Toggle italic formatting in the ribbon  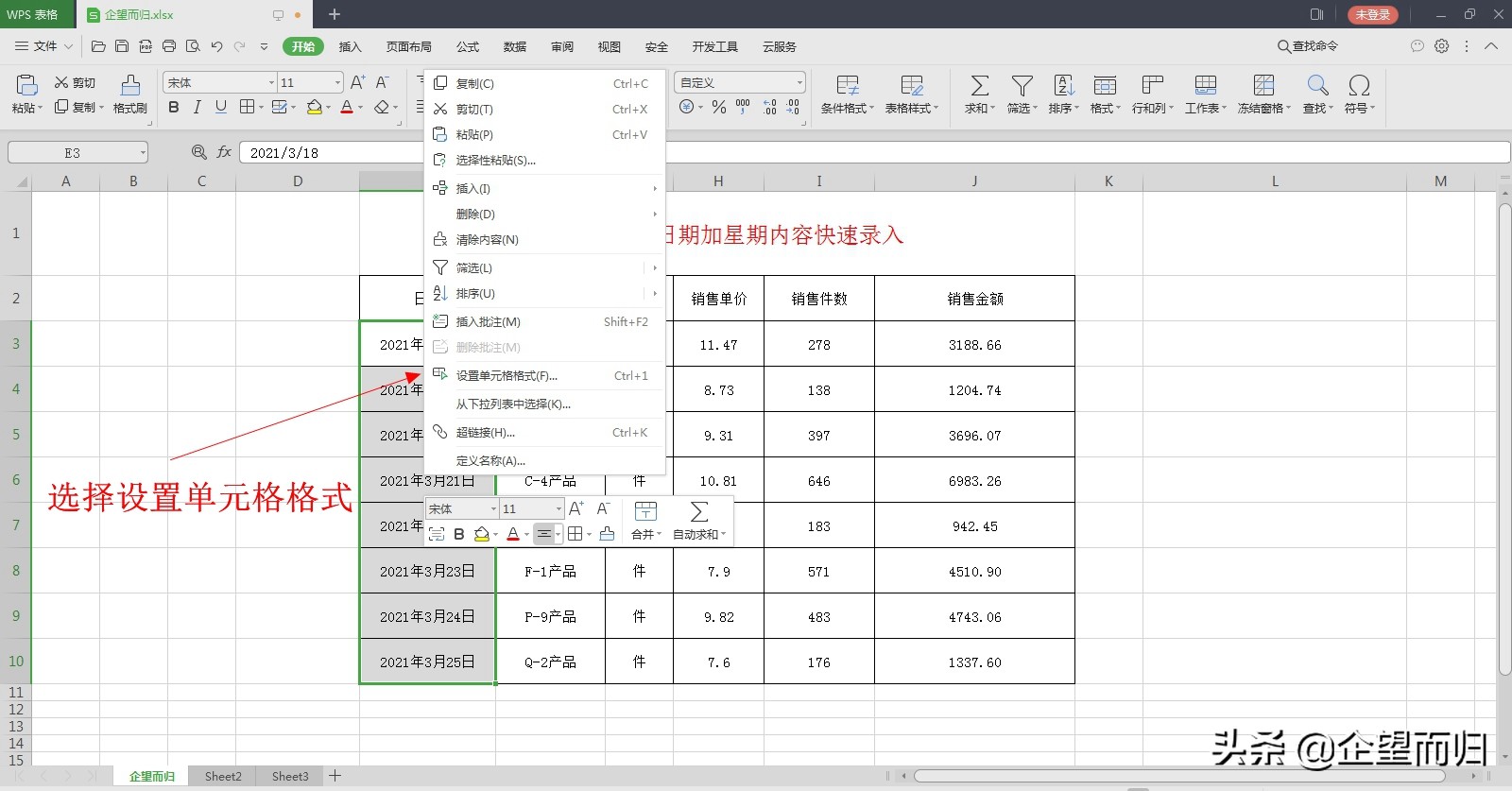click(x=197, y=108)
